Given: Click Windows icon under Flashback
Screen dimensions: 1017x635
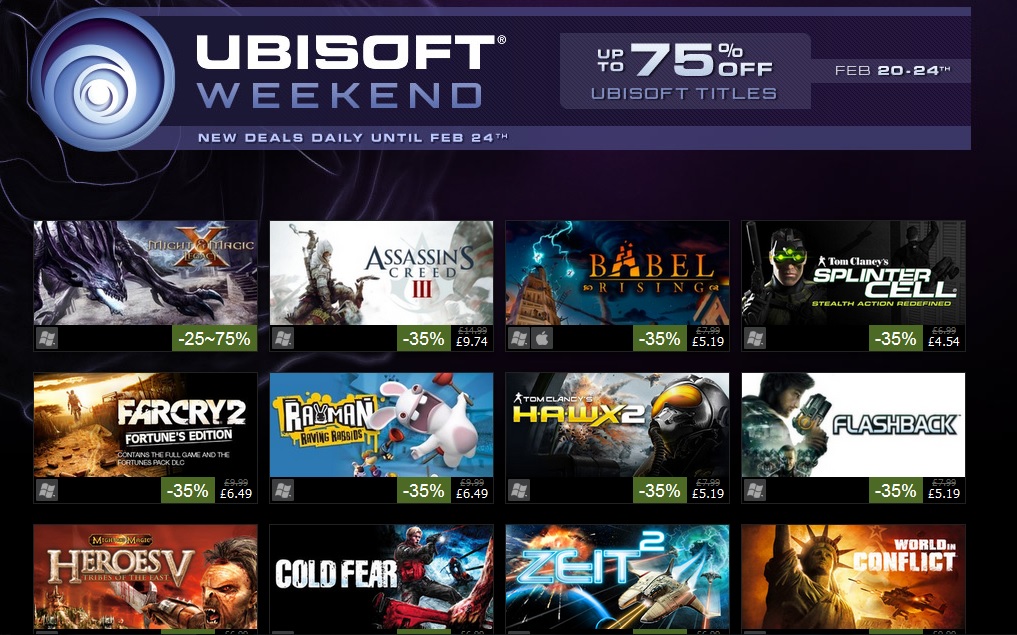Looking at the screenshot, I should [755, 490].
